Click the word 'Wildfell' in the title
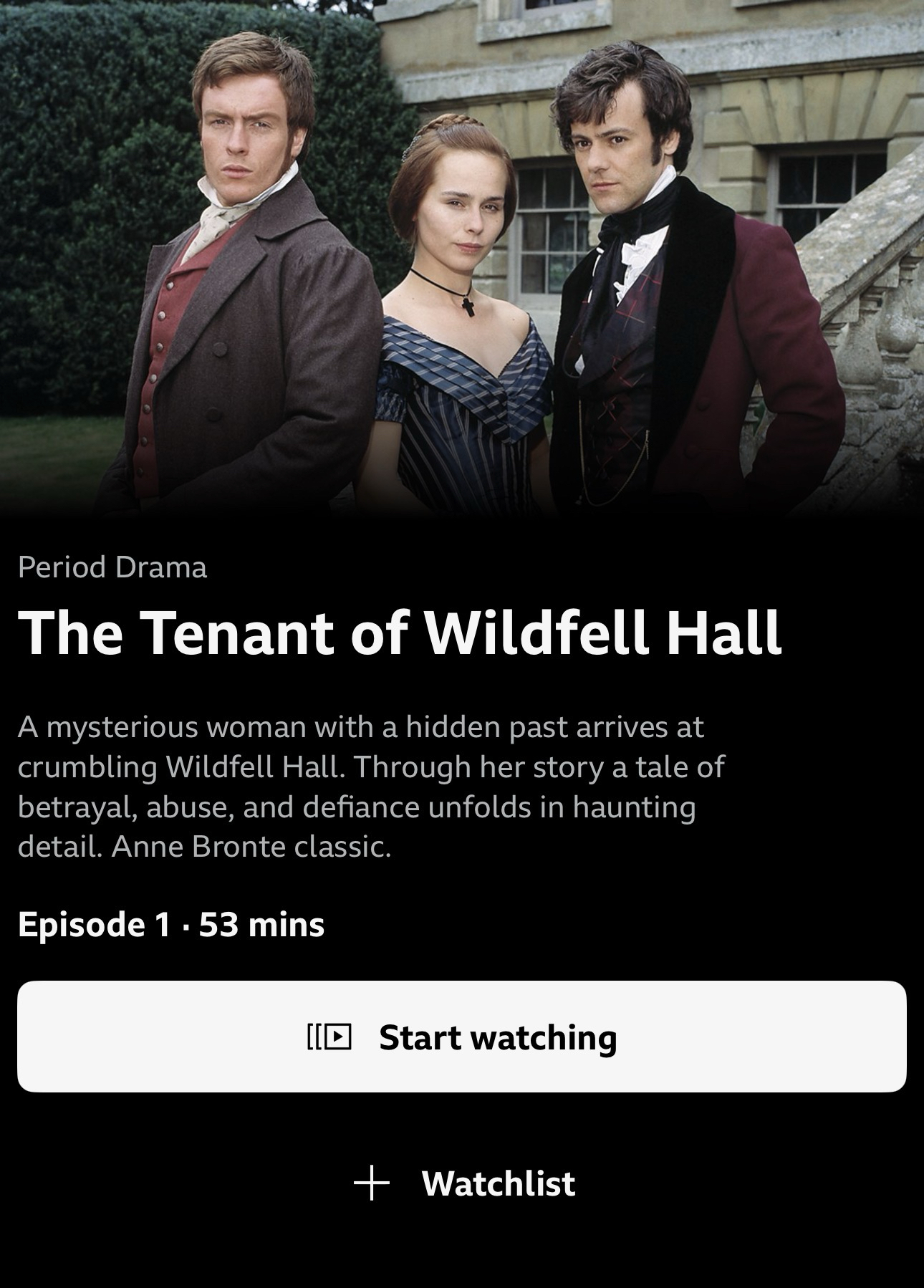 point(536,633)
